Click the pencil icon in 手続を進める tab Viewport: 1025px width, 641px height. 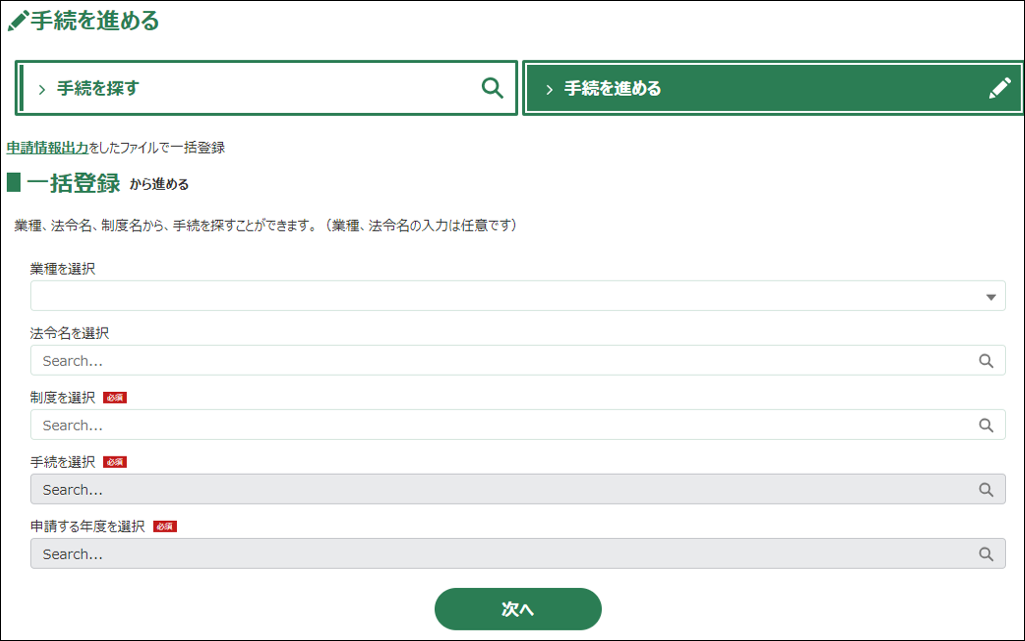999,88
